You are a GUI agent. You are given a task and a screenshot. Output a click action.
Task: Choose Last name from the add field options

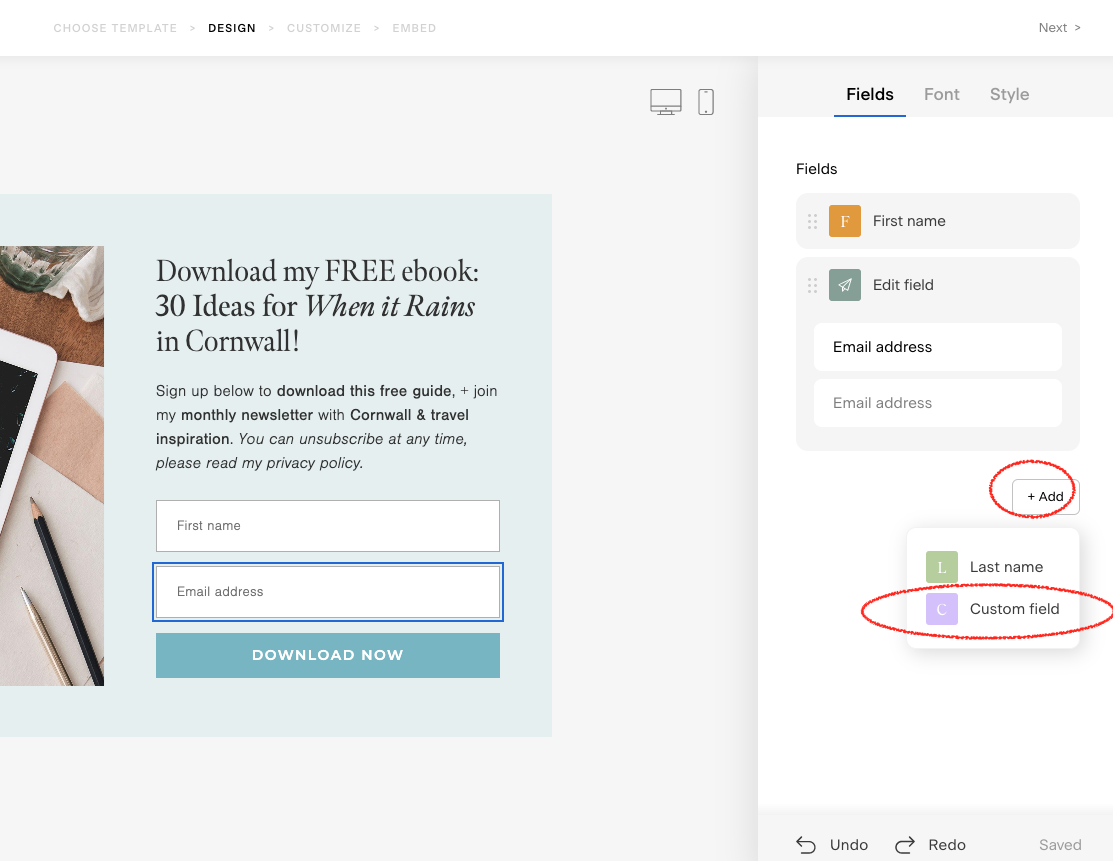[x=1006, y=567]
